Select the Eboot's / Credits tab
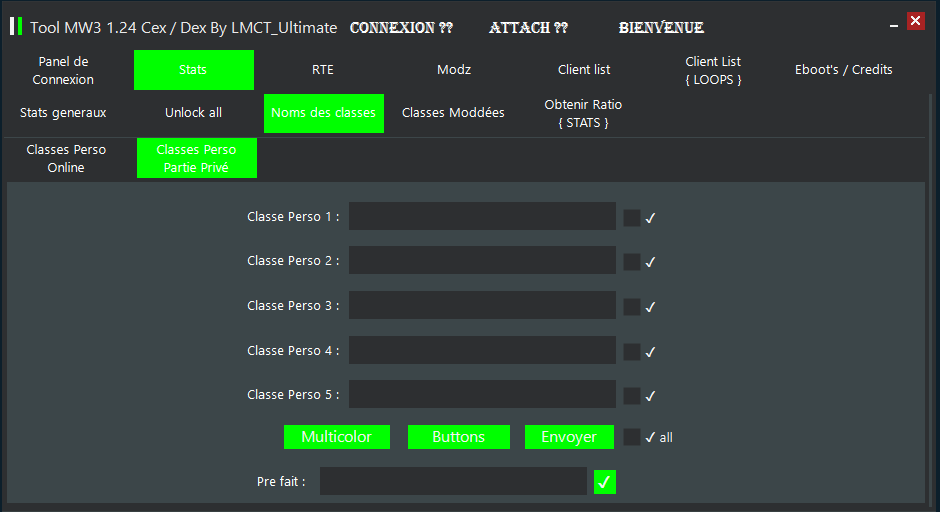The height and width of the screenshot is (512, 940). click(x=843, y=70)
